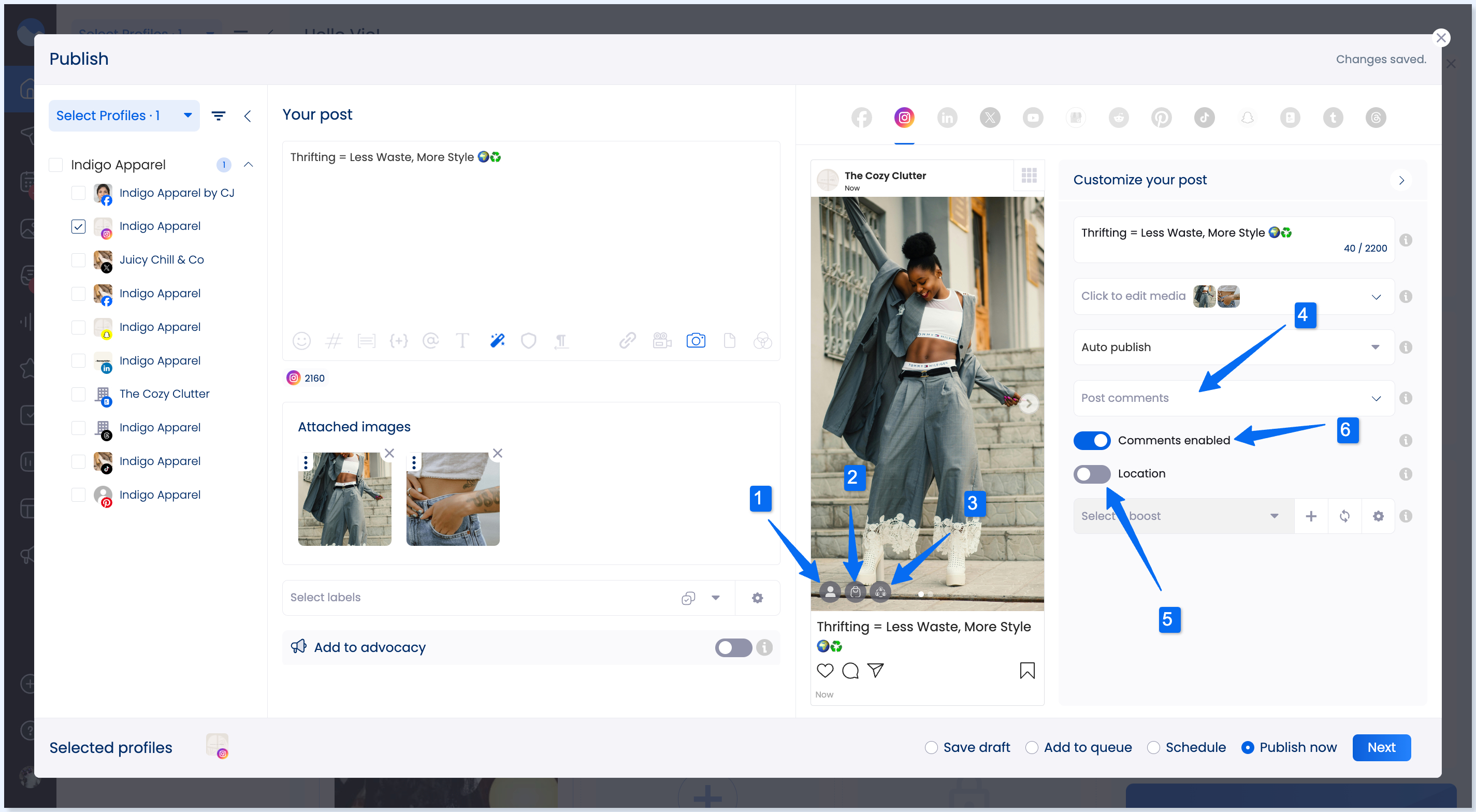Open the emoji picker in the post toolbar
1476x812 pixels.
click(301, 341)
